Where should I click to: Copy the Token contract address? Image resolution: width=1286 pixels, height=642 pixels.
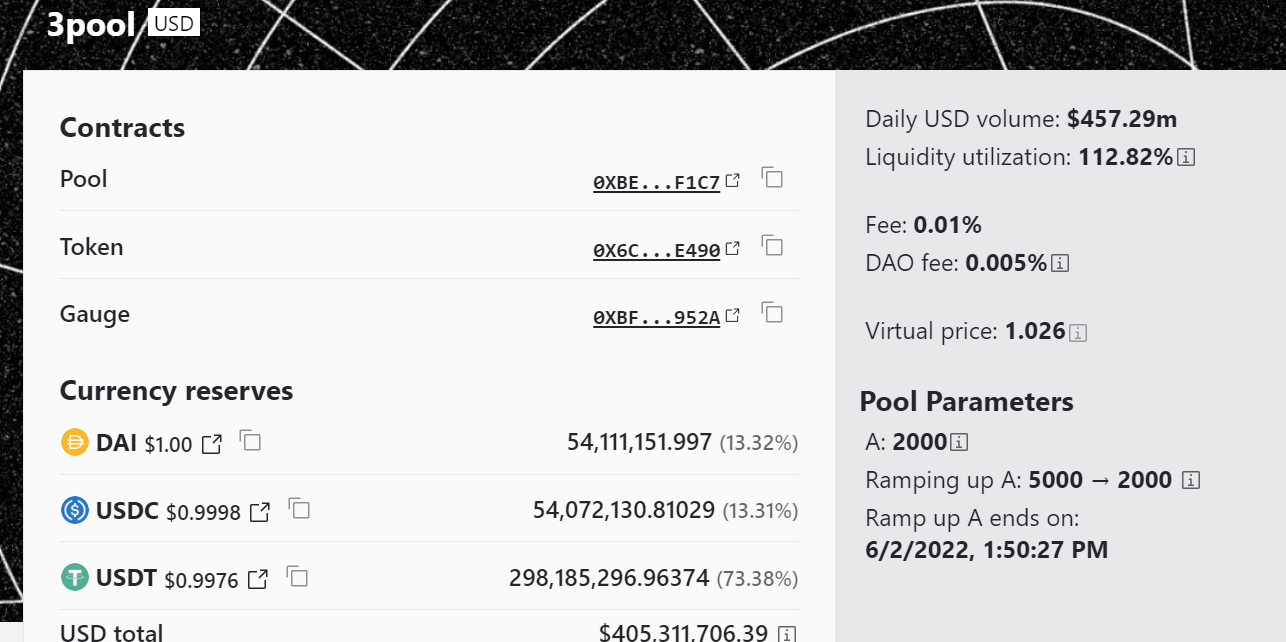coord(772,246)
